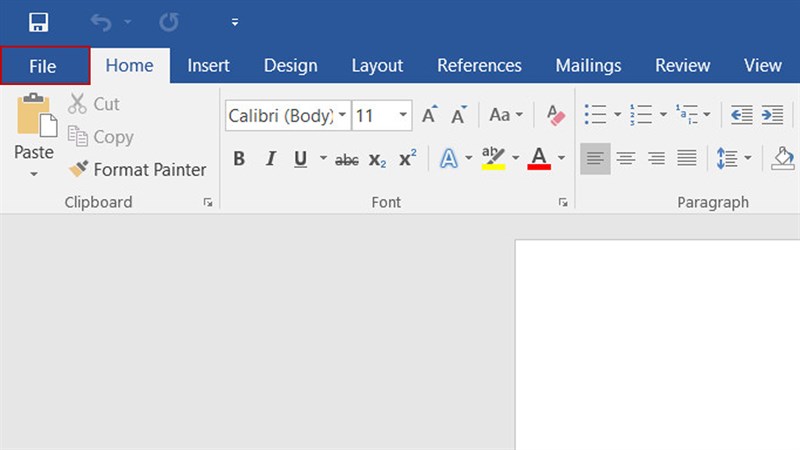This screenshot has height=450, width=800.
Task: Toggle Strikethrough formatting
Action: (x=346, y=160)
